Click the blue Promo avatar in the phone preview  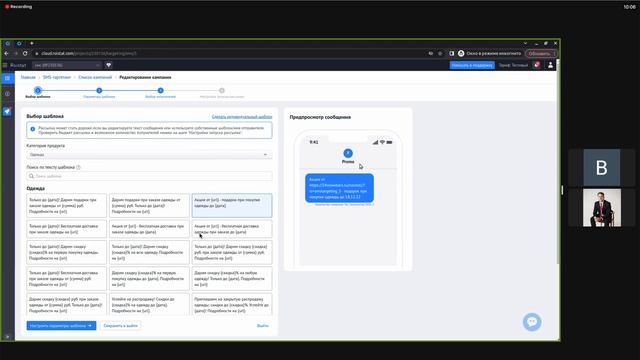click(x=348, y=153)
